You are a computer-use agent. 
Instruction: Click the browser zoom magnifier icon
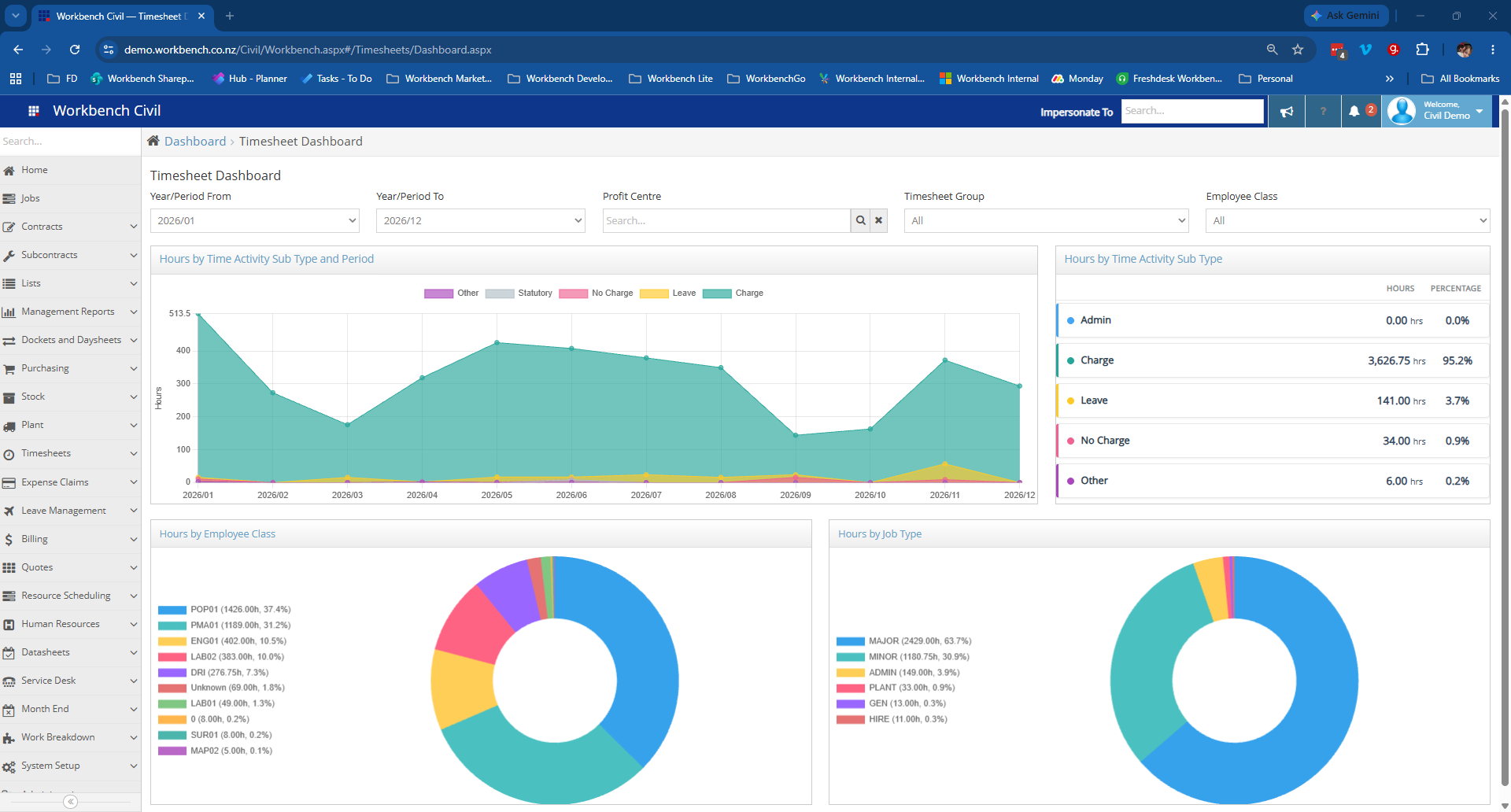point(1272,50)
